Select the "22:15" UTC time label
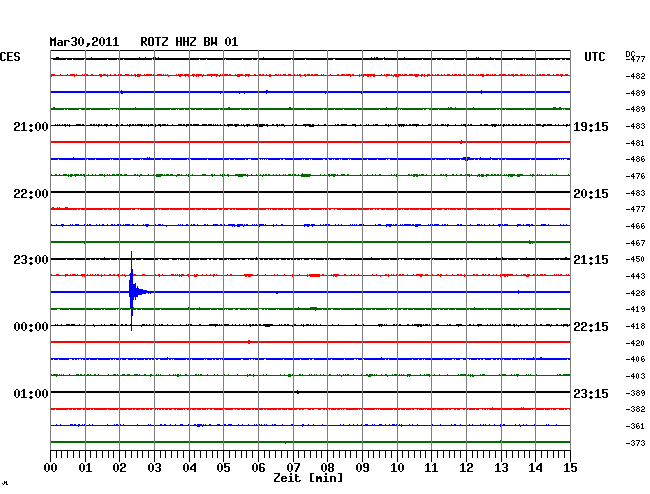This screenshot has width=650, height=494. pos(591,327)
